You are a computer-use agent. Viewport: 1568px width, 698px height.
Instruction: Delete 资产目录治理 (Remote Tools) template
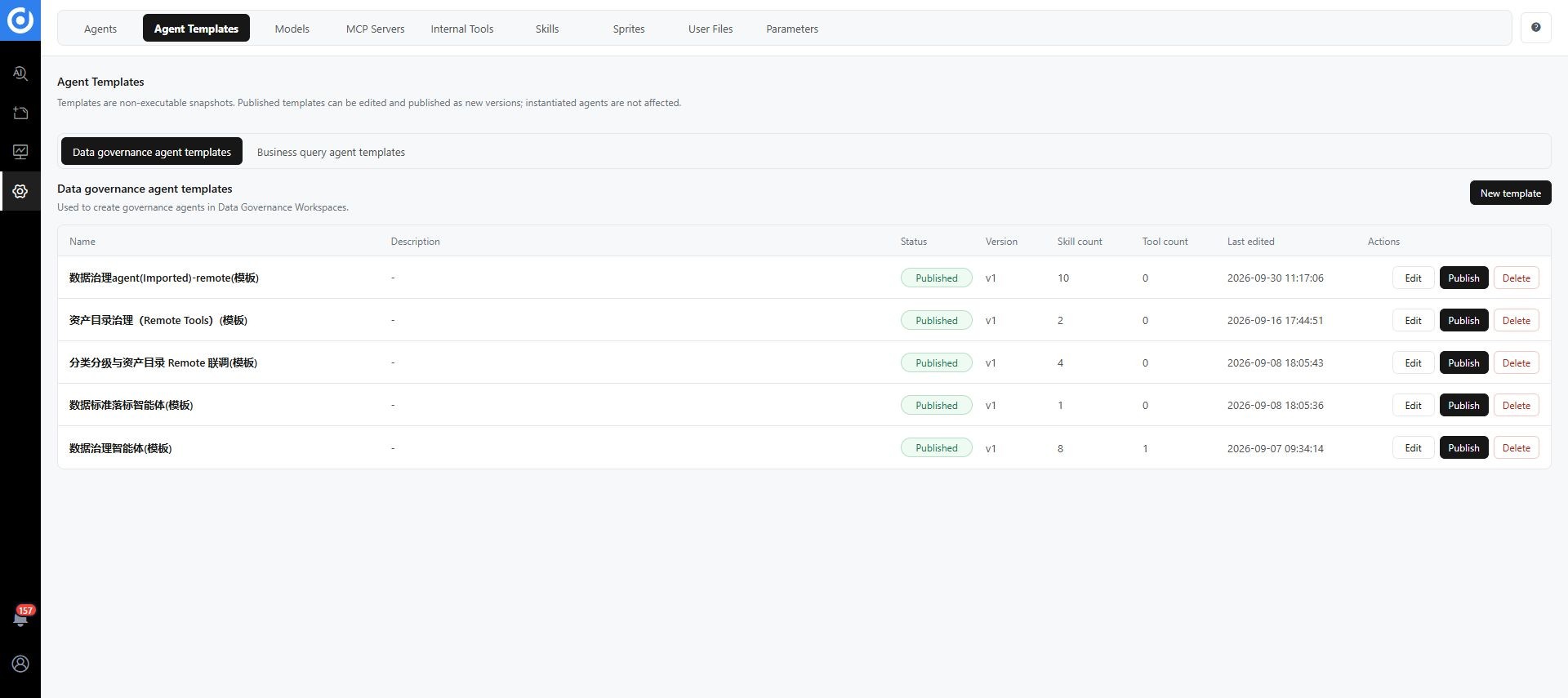(1516, 320)
